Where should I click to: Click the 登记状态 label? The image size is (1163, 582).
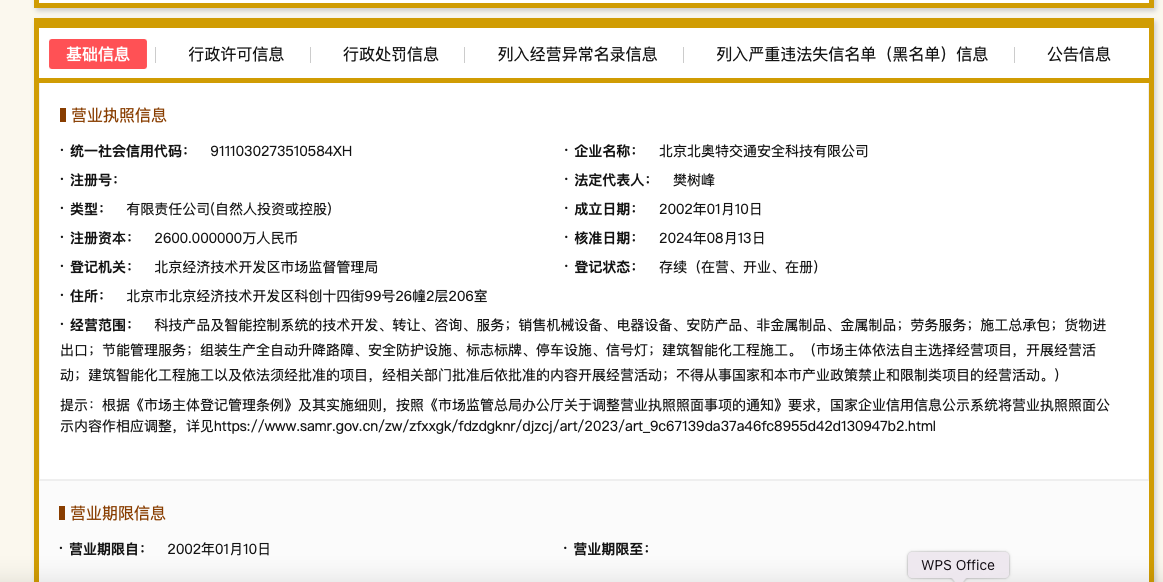[605, 268]
